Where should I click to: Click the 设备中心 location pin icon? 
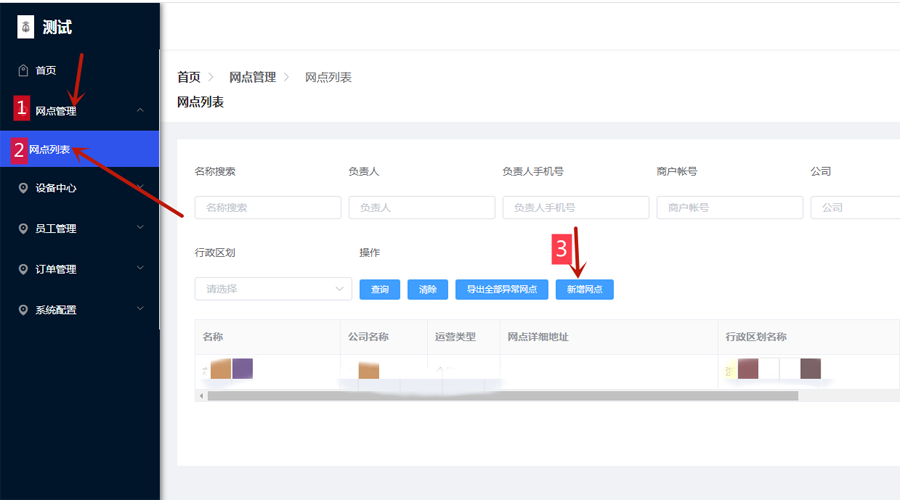(23, 188)
